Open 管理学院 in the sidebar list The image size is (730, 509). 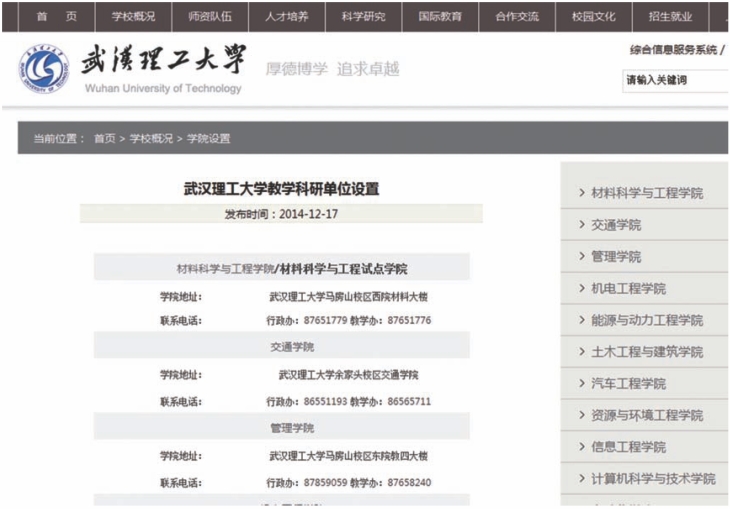click(x=616, y=257)
